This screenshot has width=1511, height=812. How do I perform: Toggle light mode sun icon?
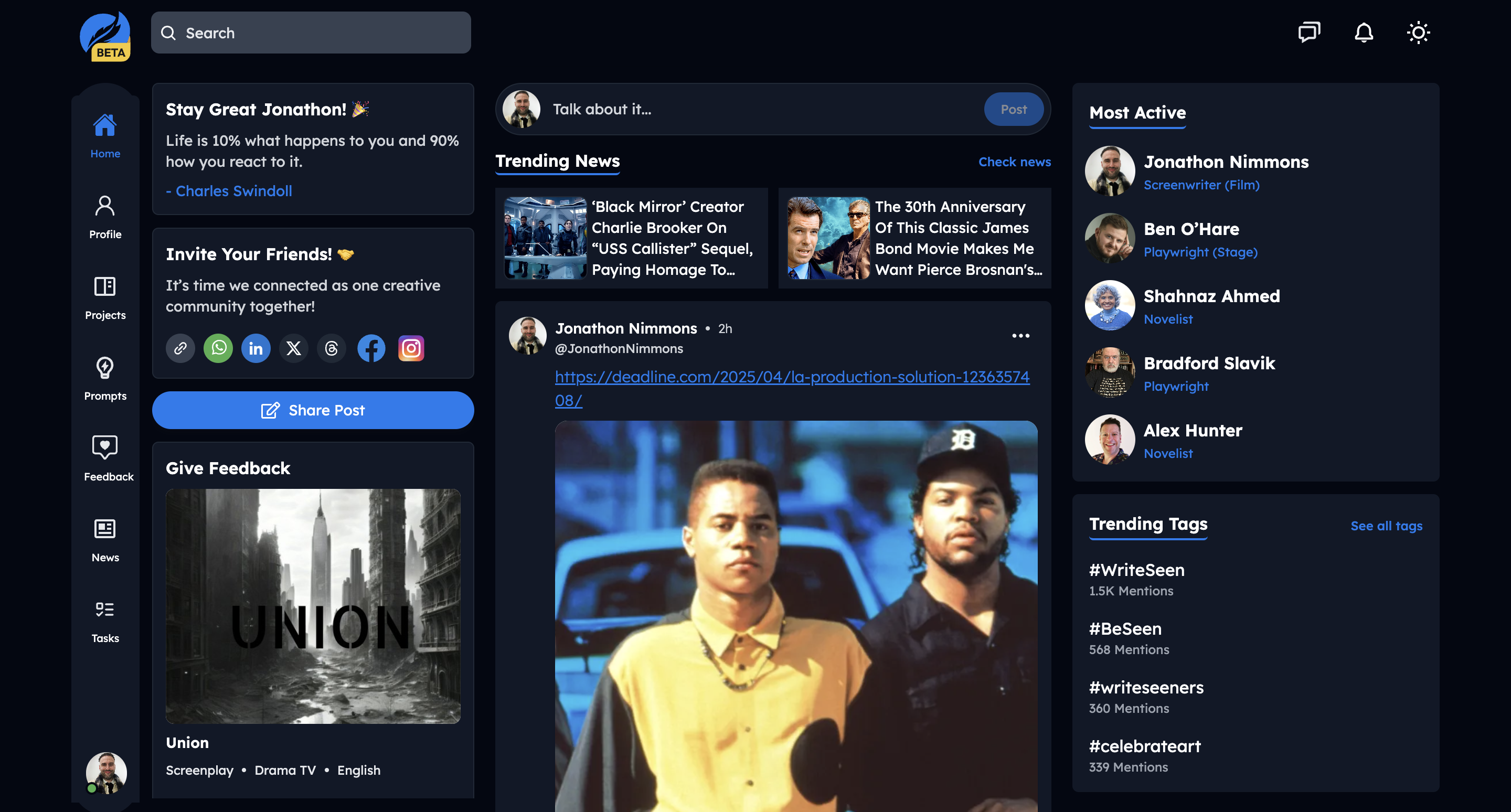1418,32
